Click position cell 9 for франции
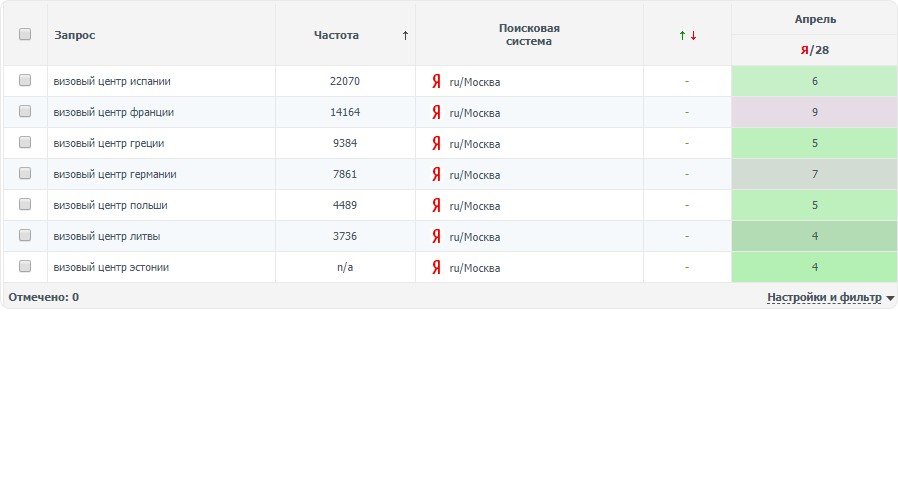The width and height of the screenshot is (898, 489). click(814, 112)
